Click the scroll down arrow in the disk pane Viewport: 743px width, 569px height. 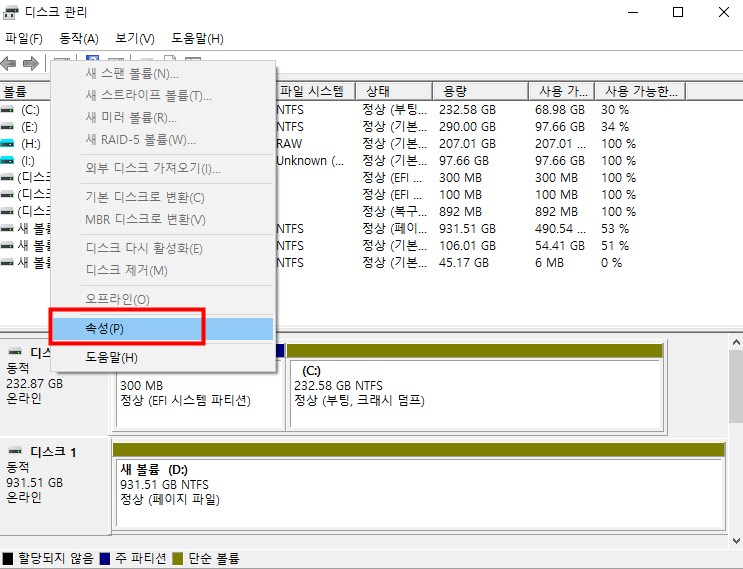tap(736, 540)
